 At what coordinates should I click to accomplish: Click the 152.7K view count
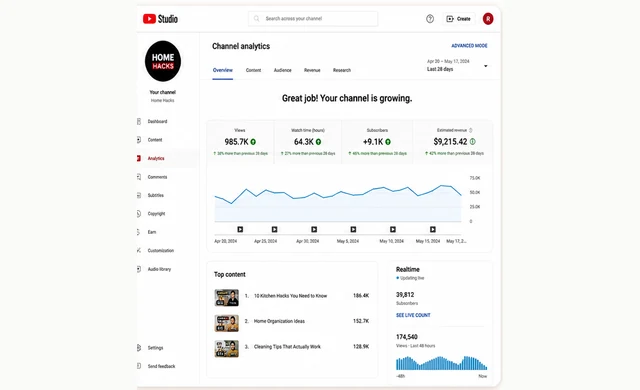tap(361, 321)
